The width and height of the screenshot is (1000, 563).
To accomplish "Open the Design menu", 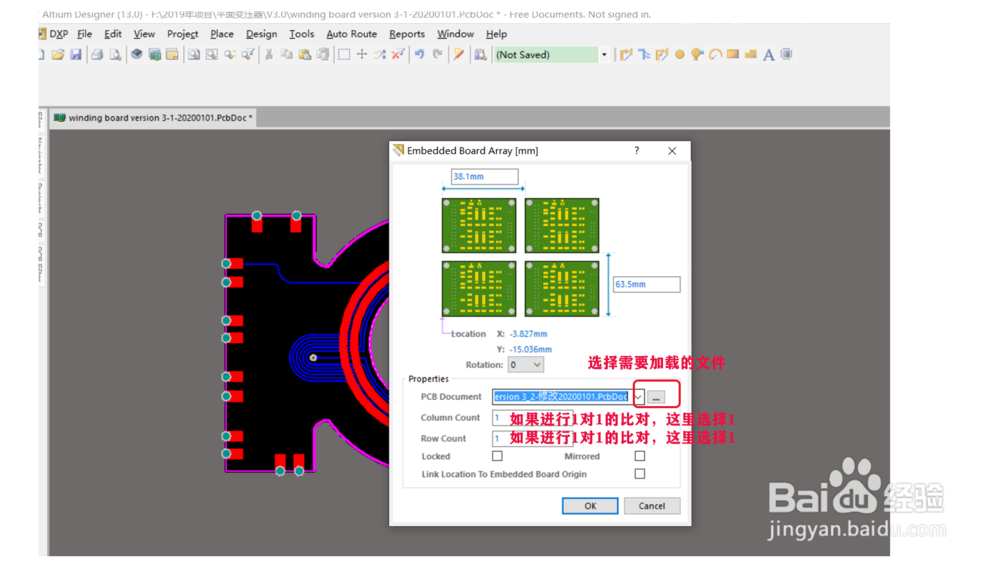I will click(261, 34).
